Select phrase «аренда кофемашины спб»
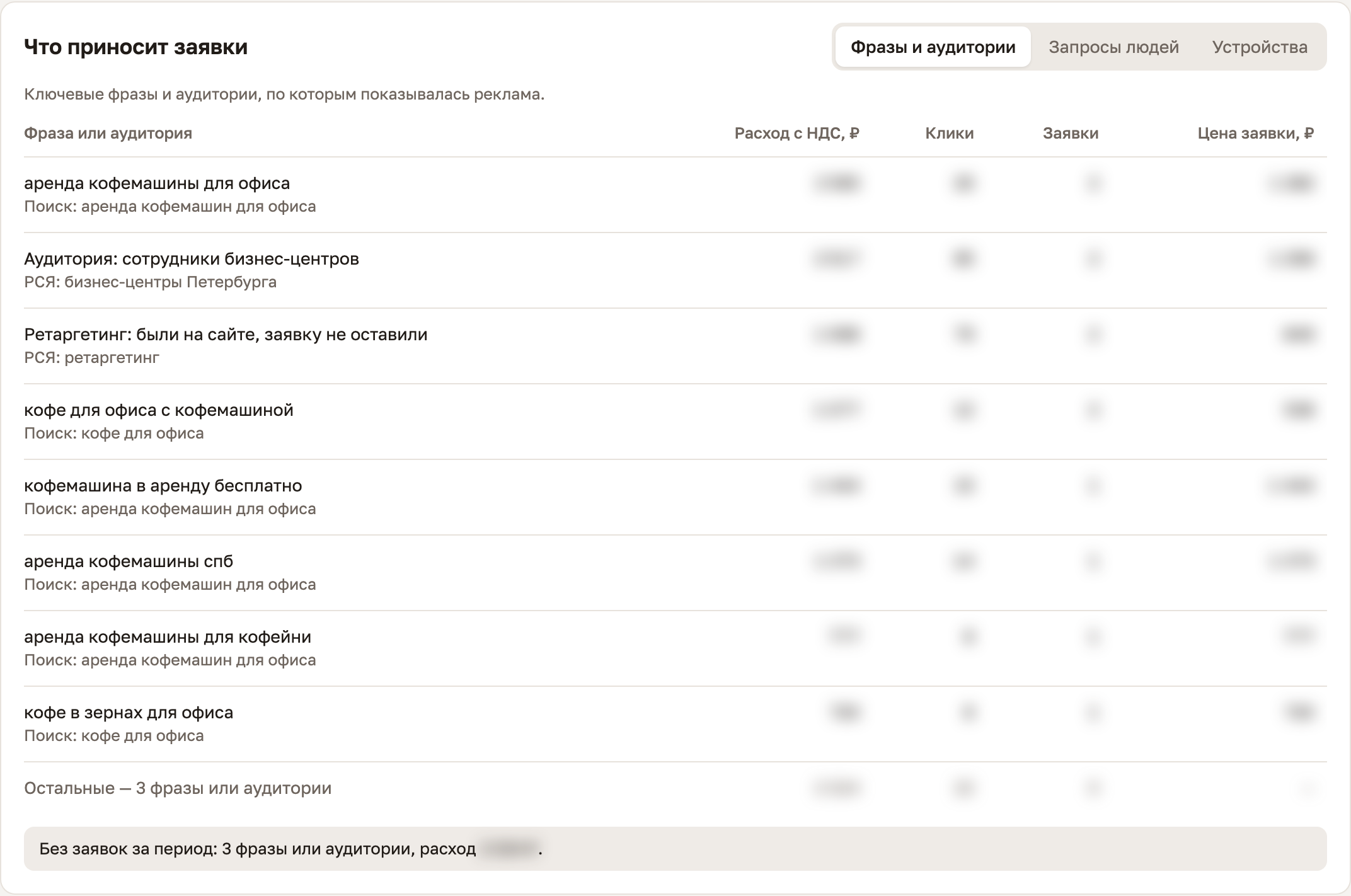The width and height of the screenshot is (1351, 896). tap(129, 561)
